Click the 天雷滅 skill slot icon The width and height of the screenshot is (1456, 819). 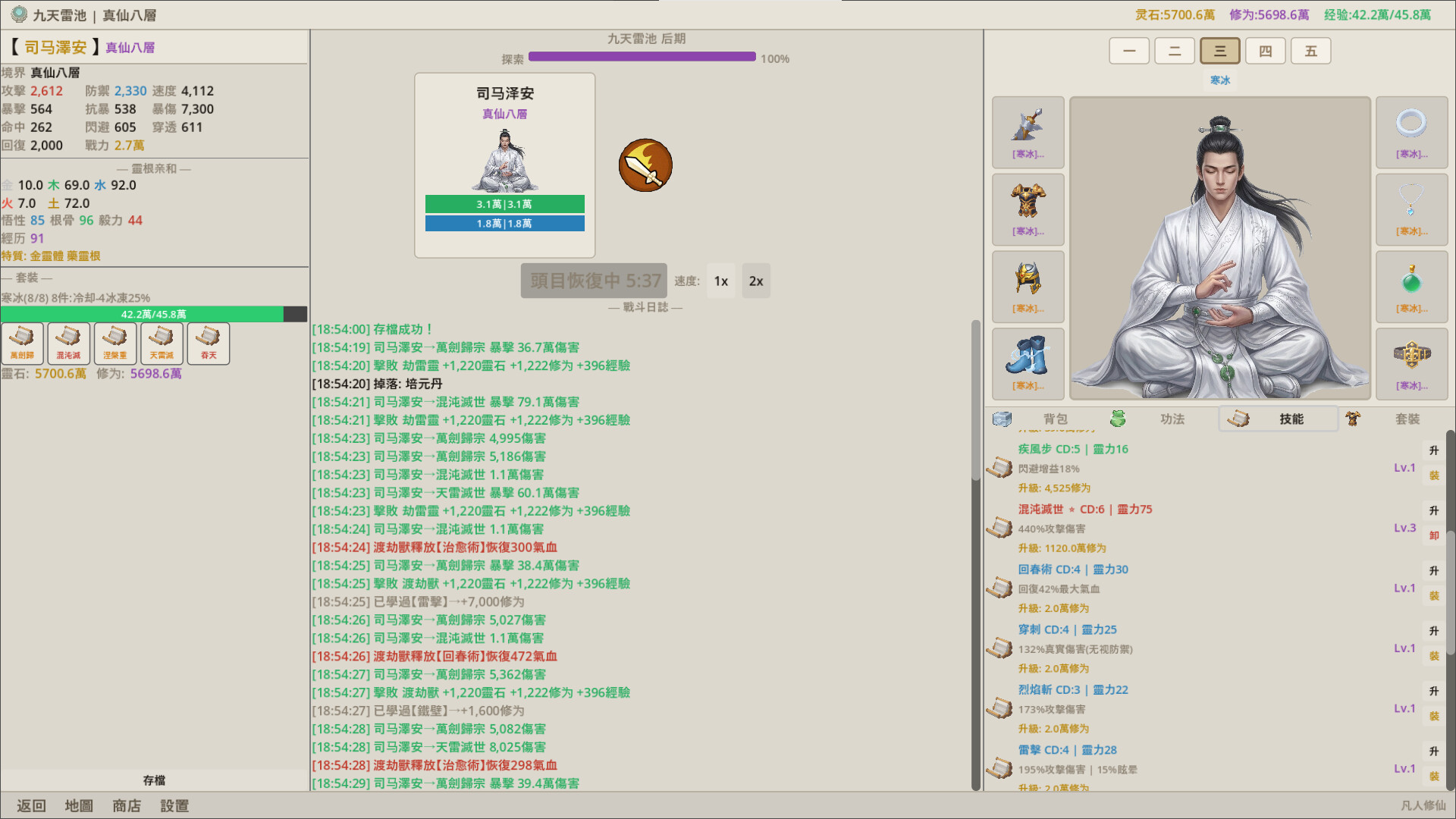[x=162, y=343]
